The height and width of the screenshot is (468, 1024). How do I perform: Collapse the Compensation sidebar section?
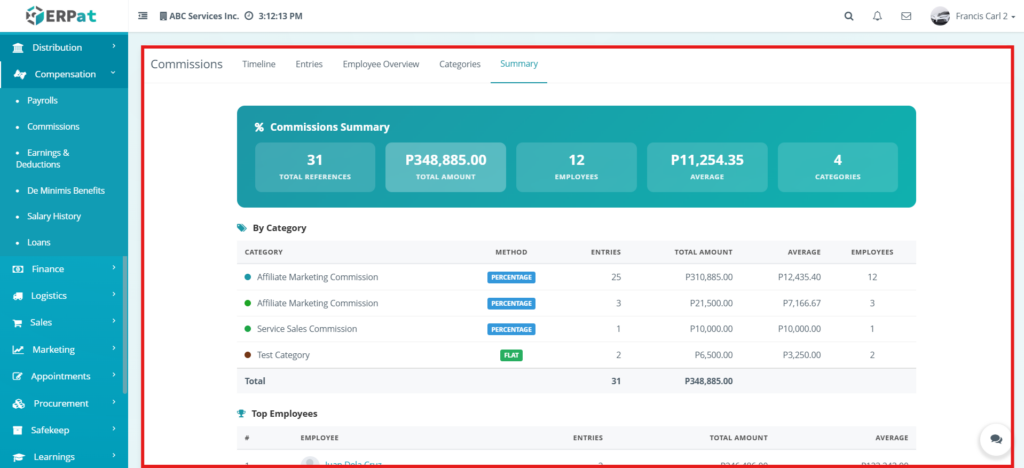coord(64,74)
